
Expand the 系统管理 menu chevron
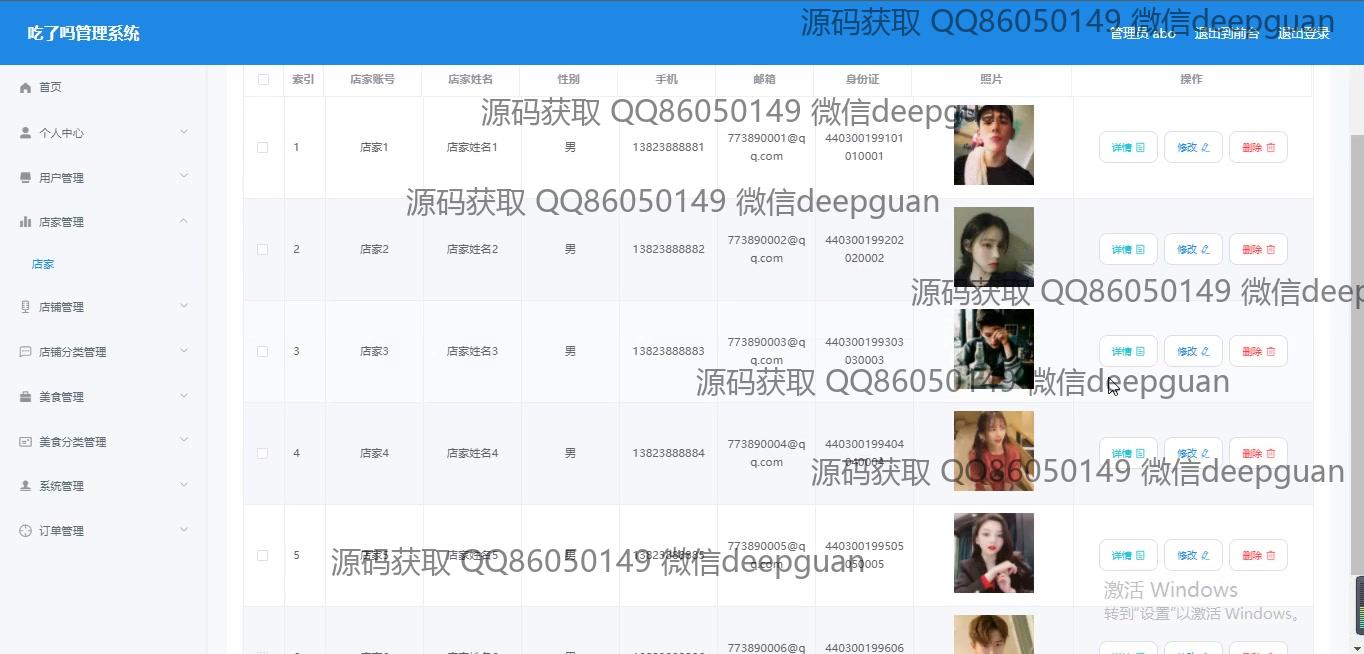[x=184, y=485]
